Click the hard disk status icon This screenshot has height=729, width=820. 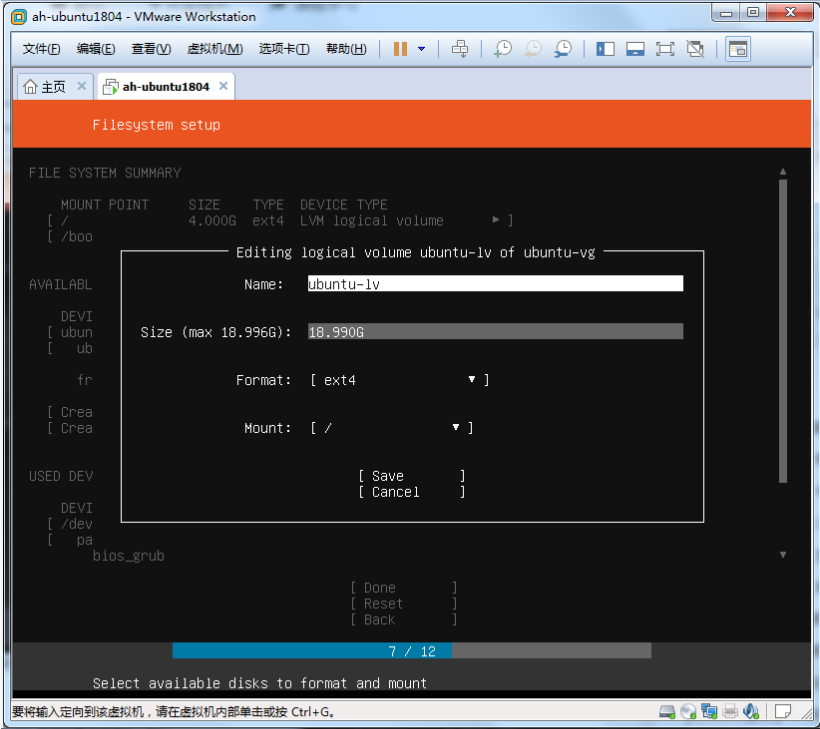click(667, 712)
